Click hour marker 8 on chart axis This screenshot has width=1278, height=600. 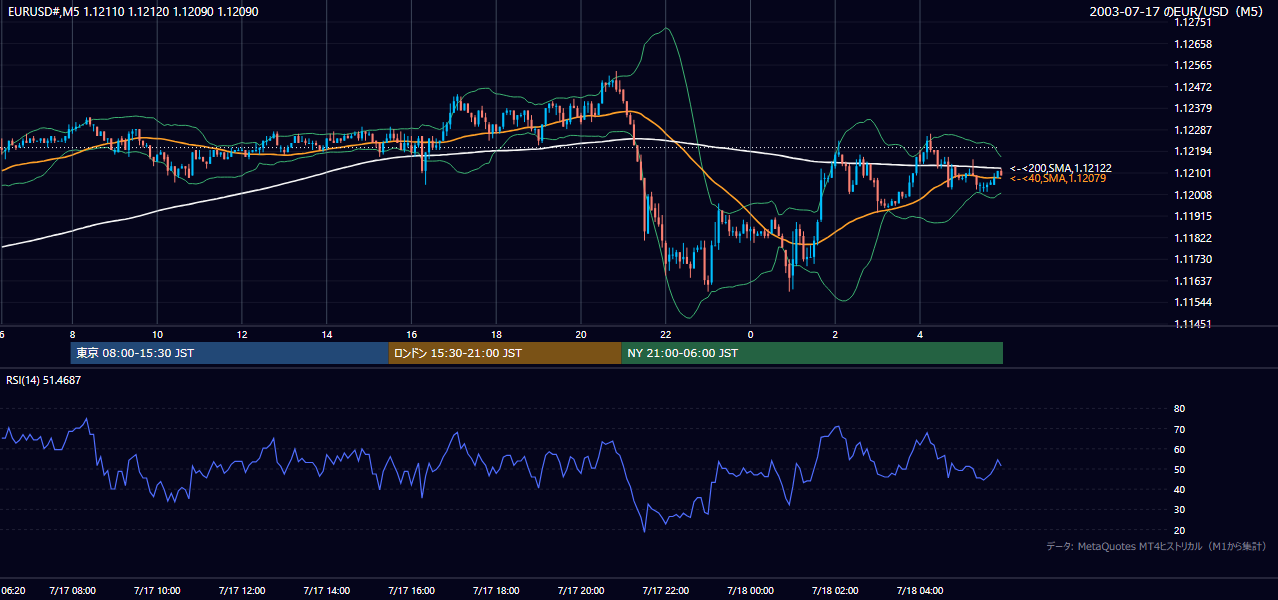[72, 334]
